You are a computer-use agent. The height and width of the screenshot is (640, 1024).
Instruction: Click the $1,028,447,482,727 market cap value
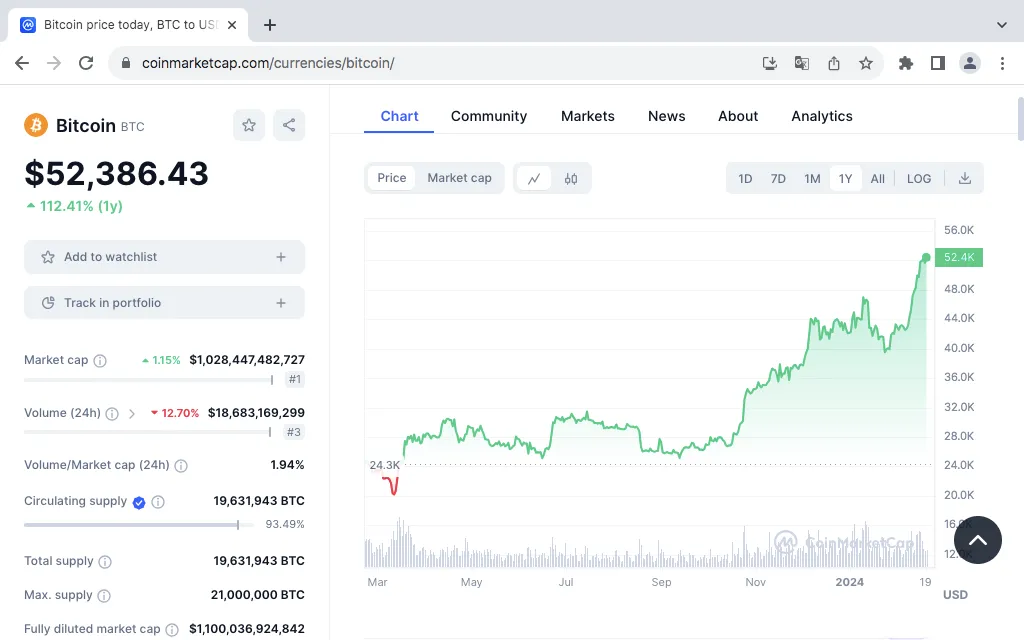247,360
